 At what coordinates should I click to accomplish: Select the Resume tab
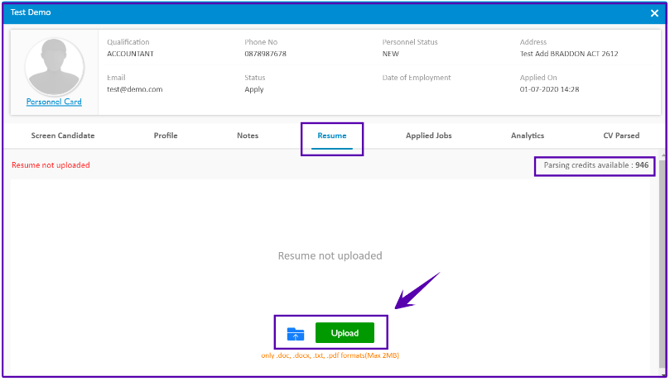(332, 136)
